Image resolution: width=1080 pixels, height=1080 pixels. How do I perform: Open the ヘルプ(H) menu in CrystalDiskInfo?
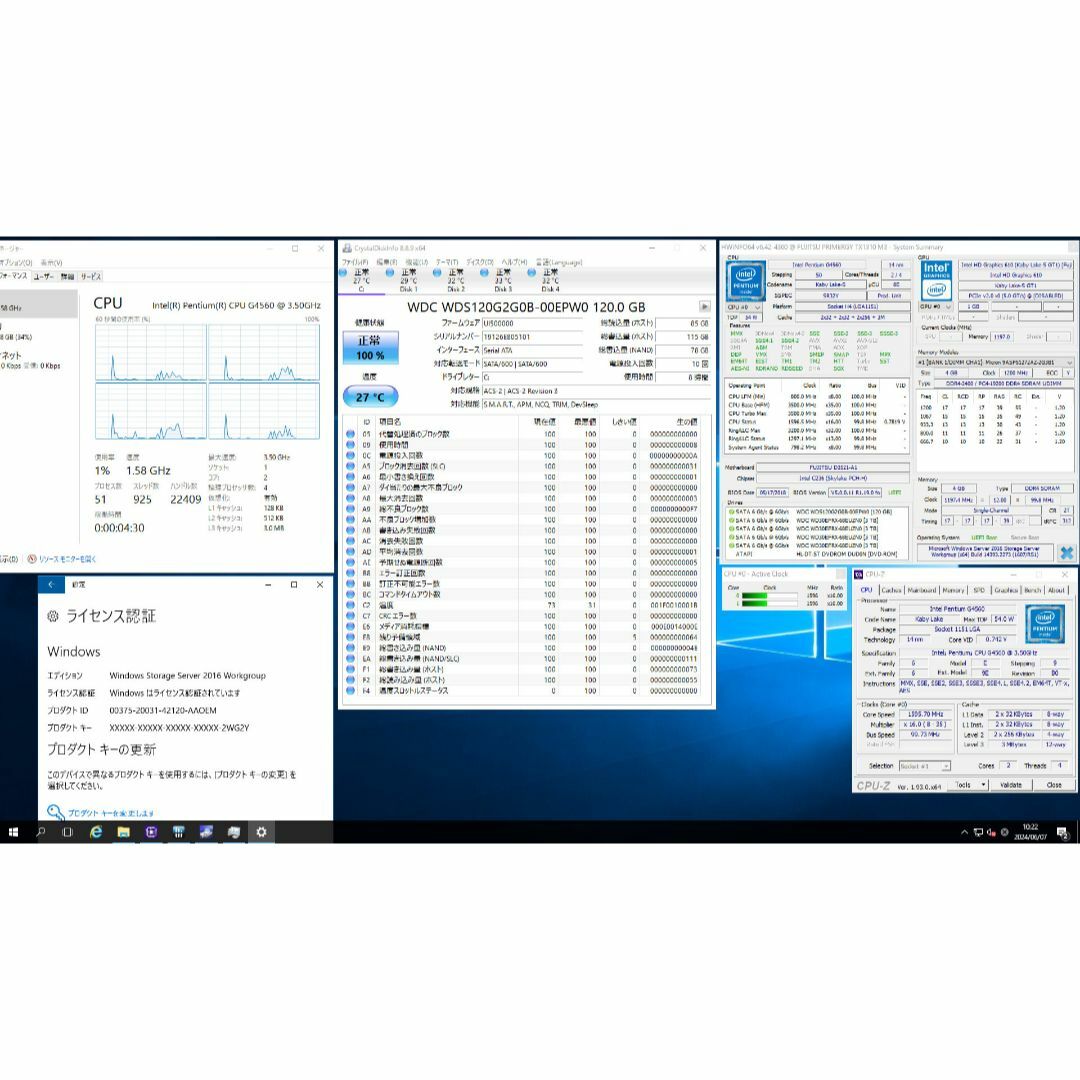pyautogui.click(x=514, y=262)
